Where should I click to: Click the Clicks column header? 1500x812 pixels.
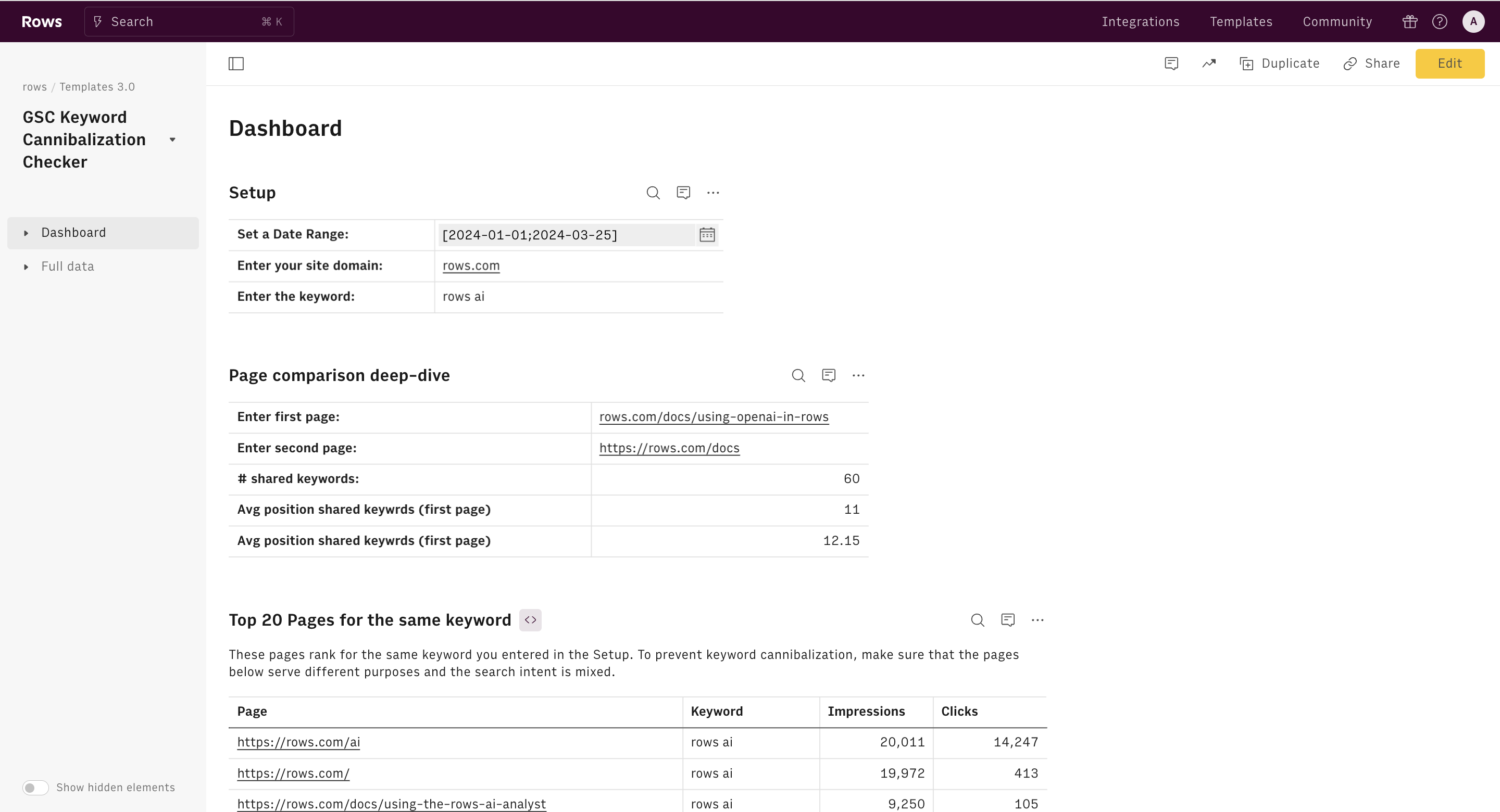[990, 712]
